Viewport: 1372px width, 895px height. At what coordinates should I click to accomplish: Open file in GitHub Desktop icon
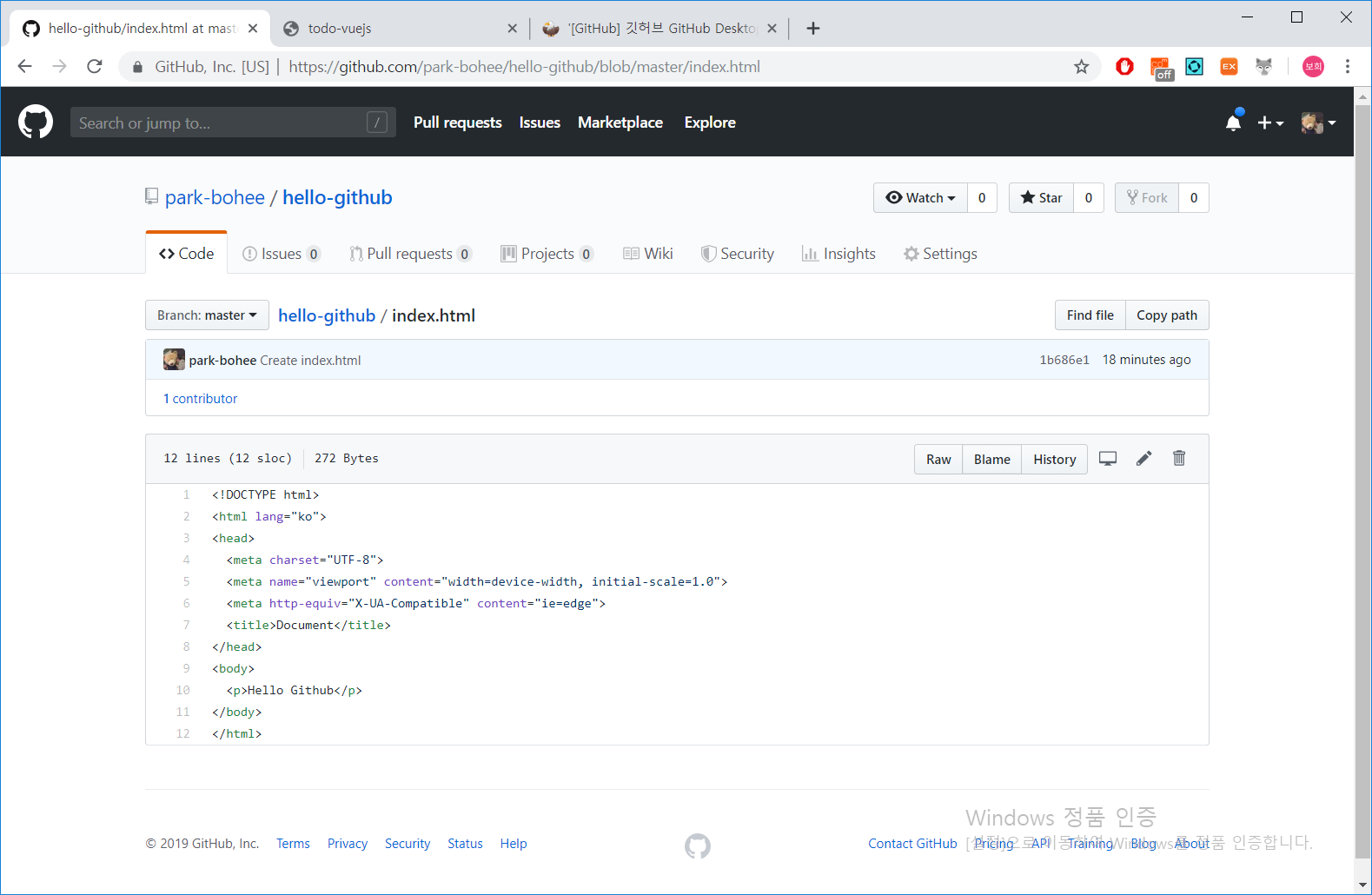click(x=1108, y=459)
